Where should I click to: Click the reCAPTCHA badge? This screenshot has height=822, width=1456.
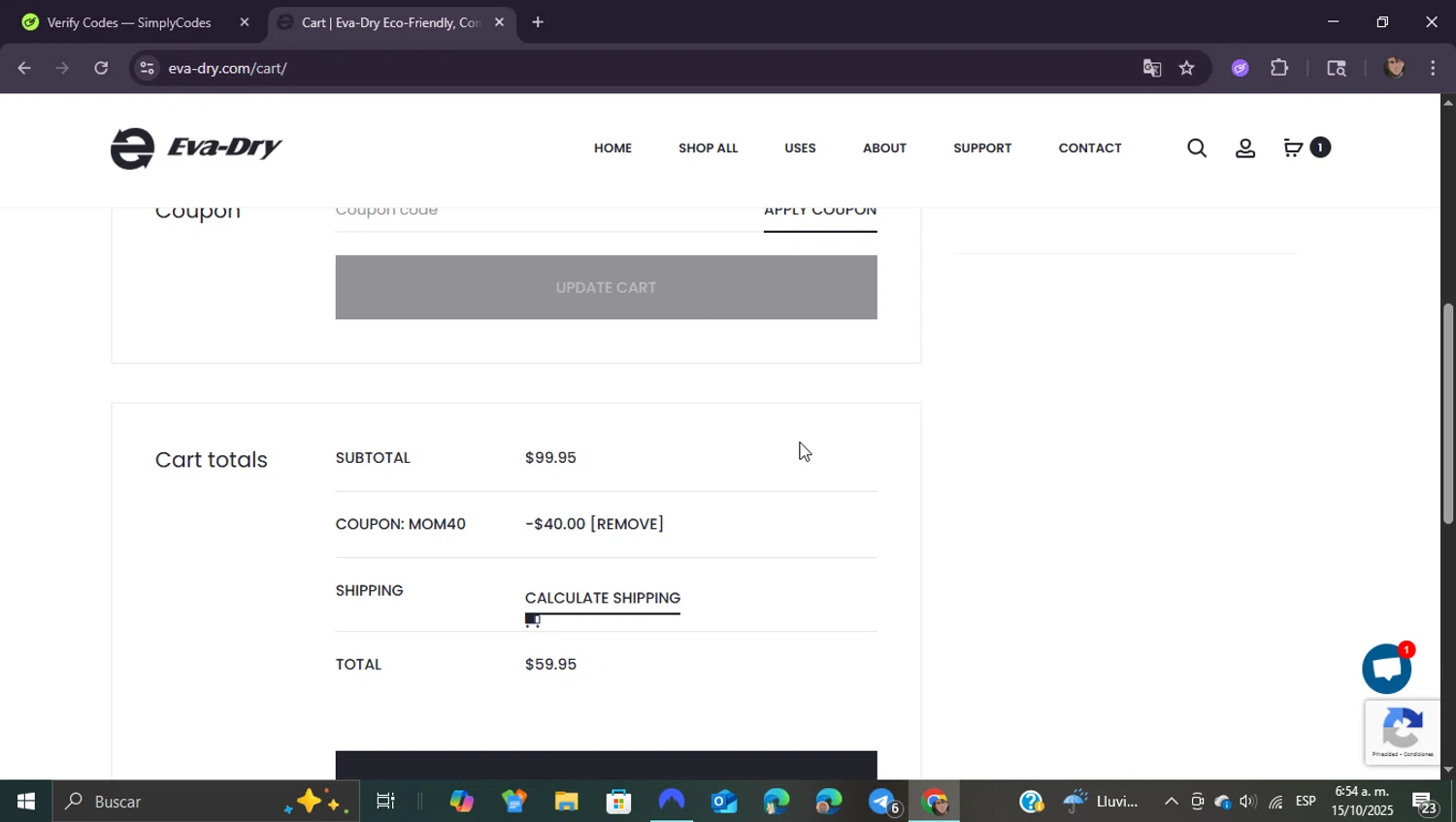1403,733
